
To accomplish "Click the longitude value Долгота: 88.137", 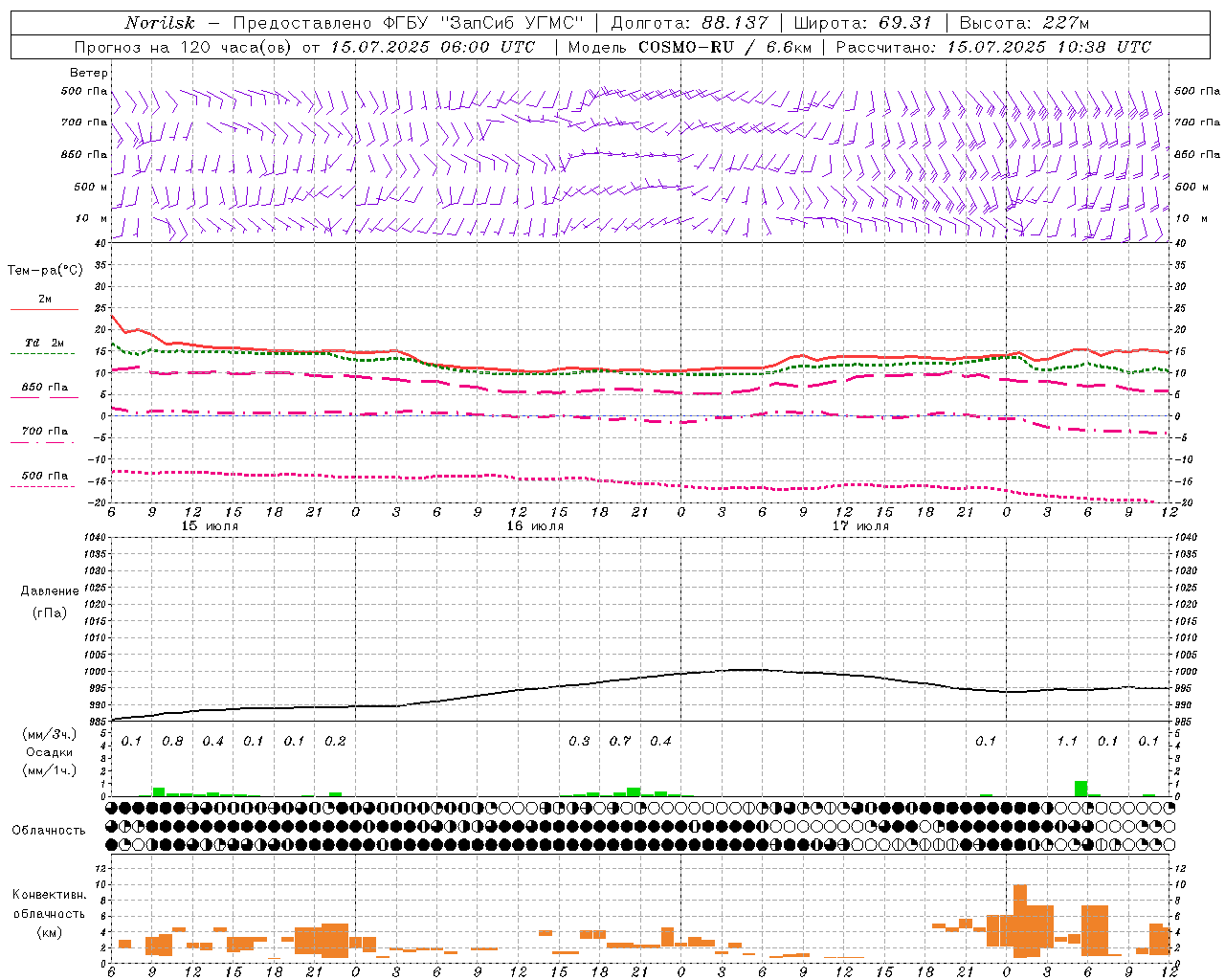I will (689, 23).
